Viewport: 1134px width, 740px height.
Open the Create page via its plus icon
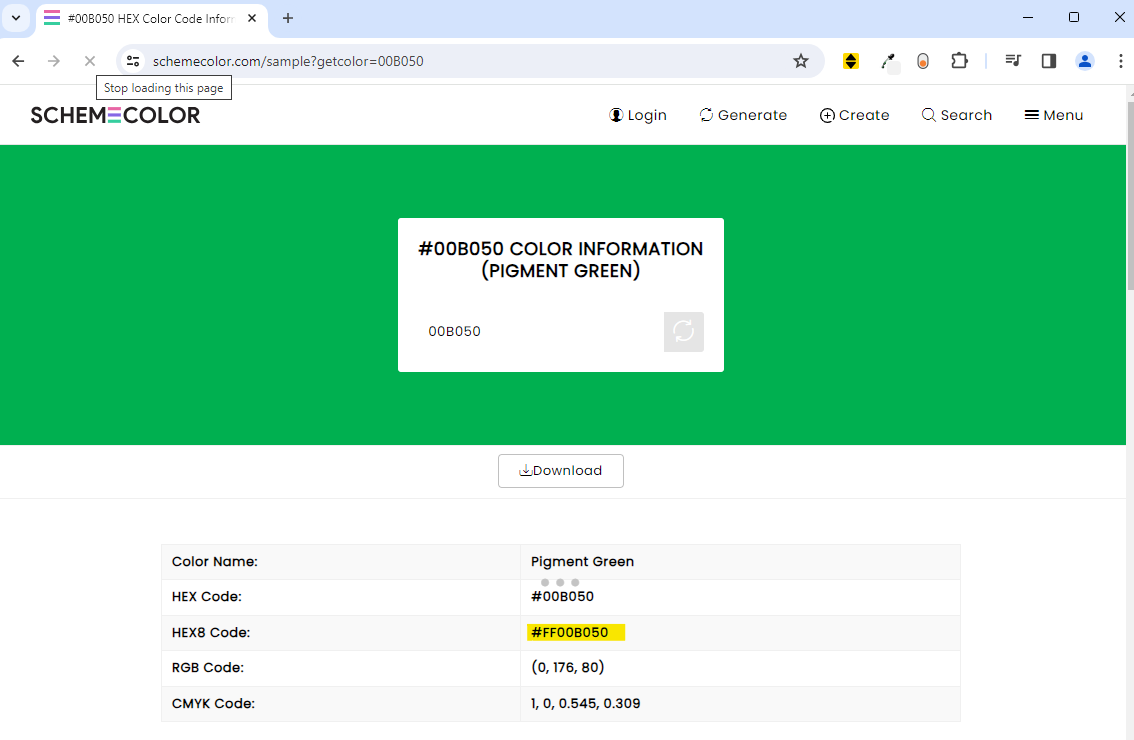827,115
